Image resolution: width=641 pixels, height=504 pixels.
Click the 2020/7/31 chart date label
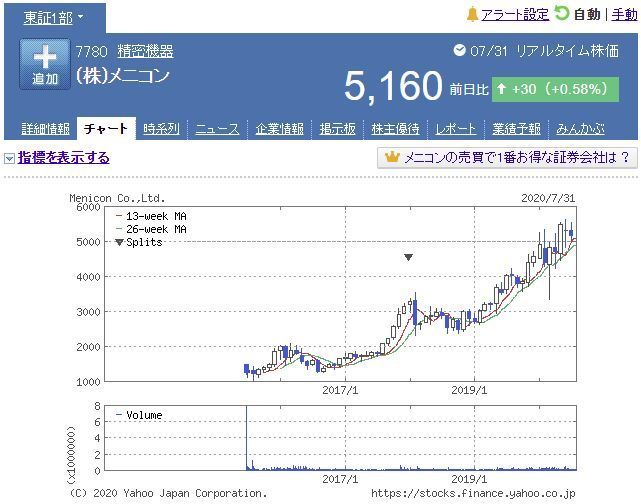pyautogui.click(x=548, y=198)
